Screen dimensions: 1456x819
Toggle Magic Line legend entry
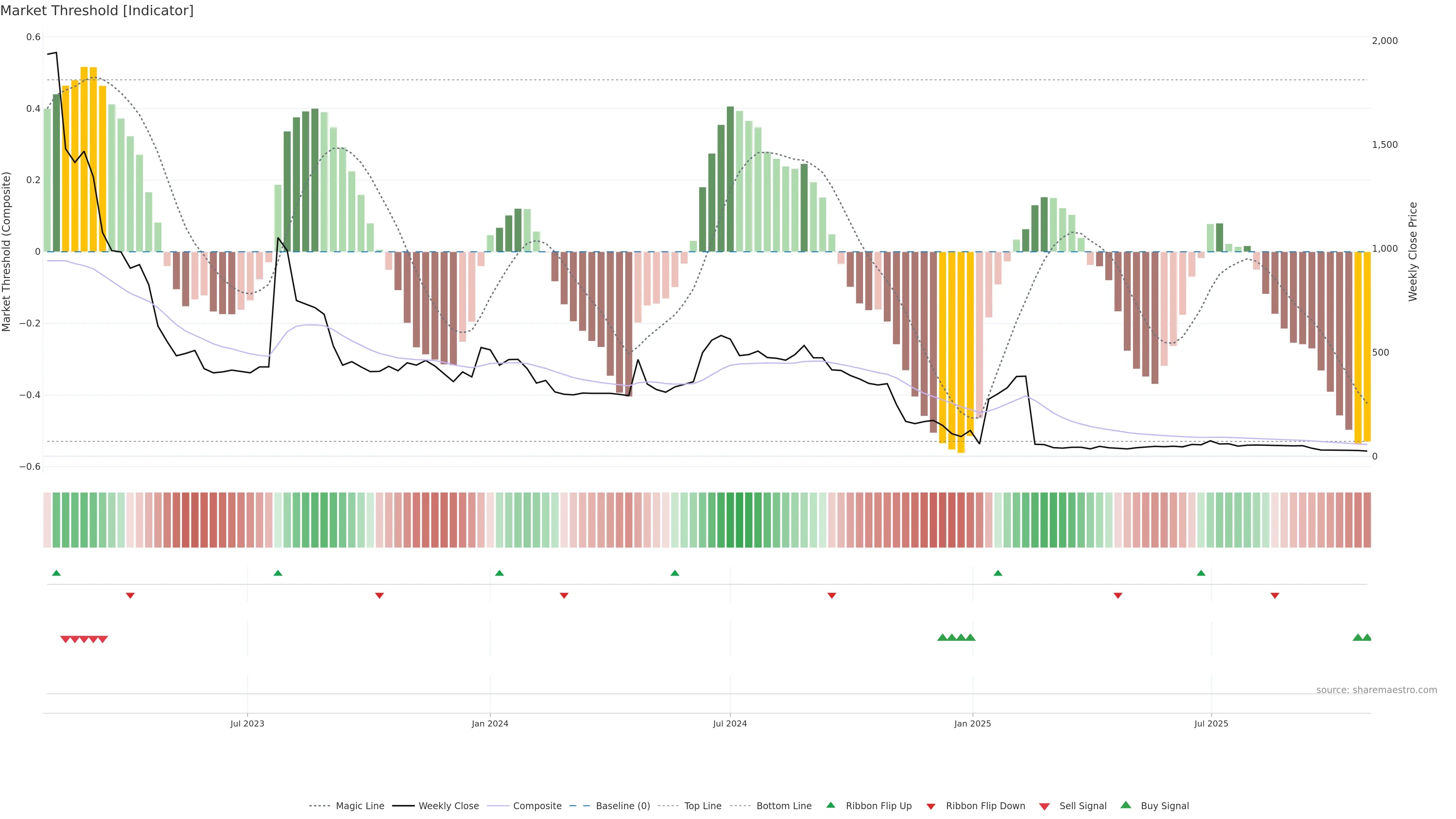[x=359, y=806]
